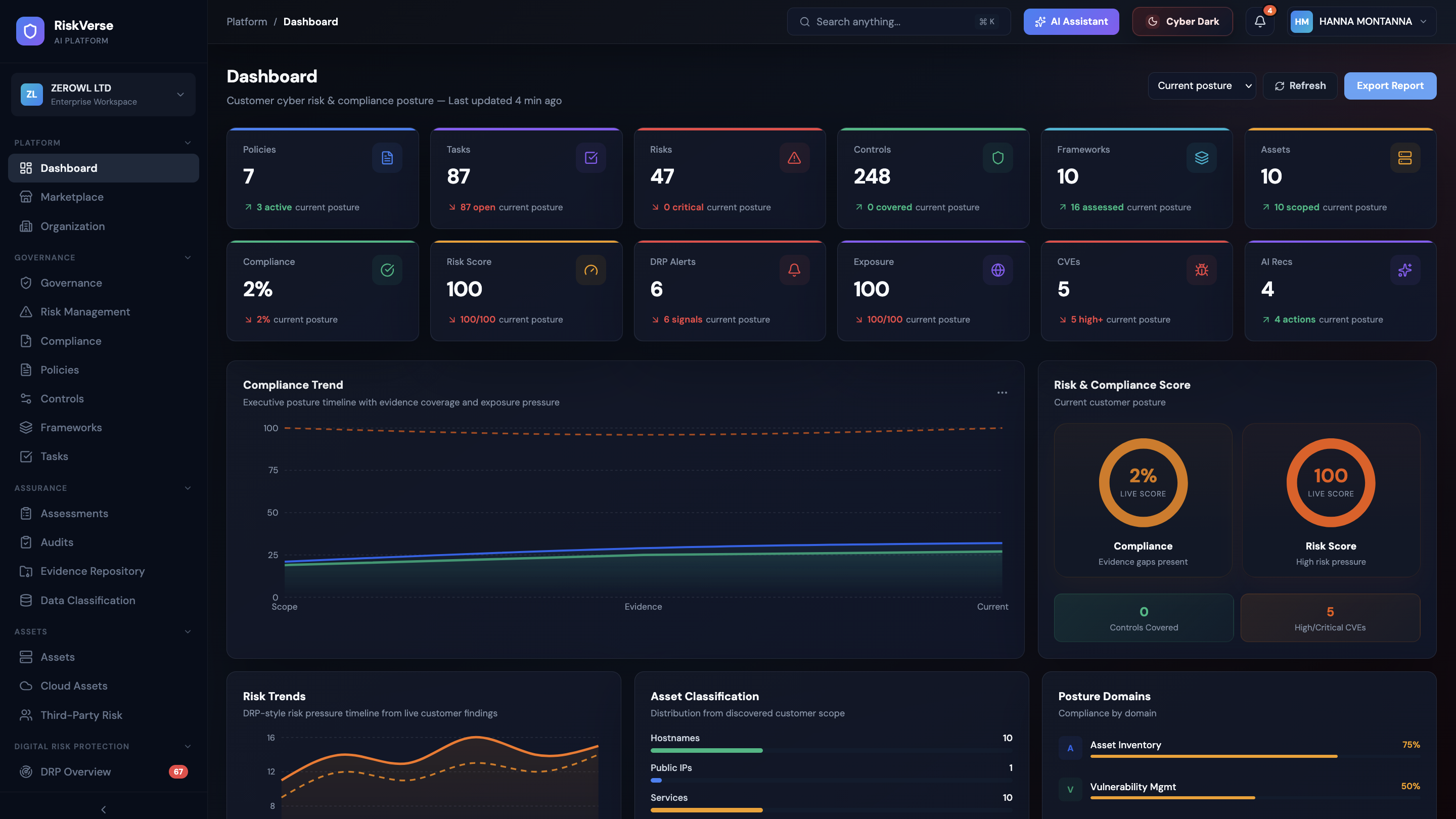This screenshot has height=819, width=1456.
Task: Open Organization in the sidebar
Action: tap(104, 226)
